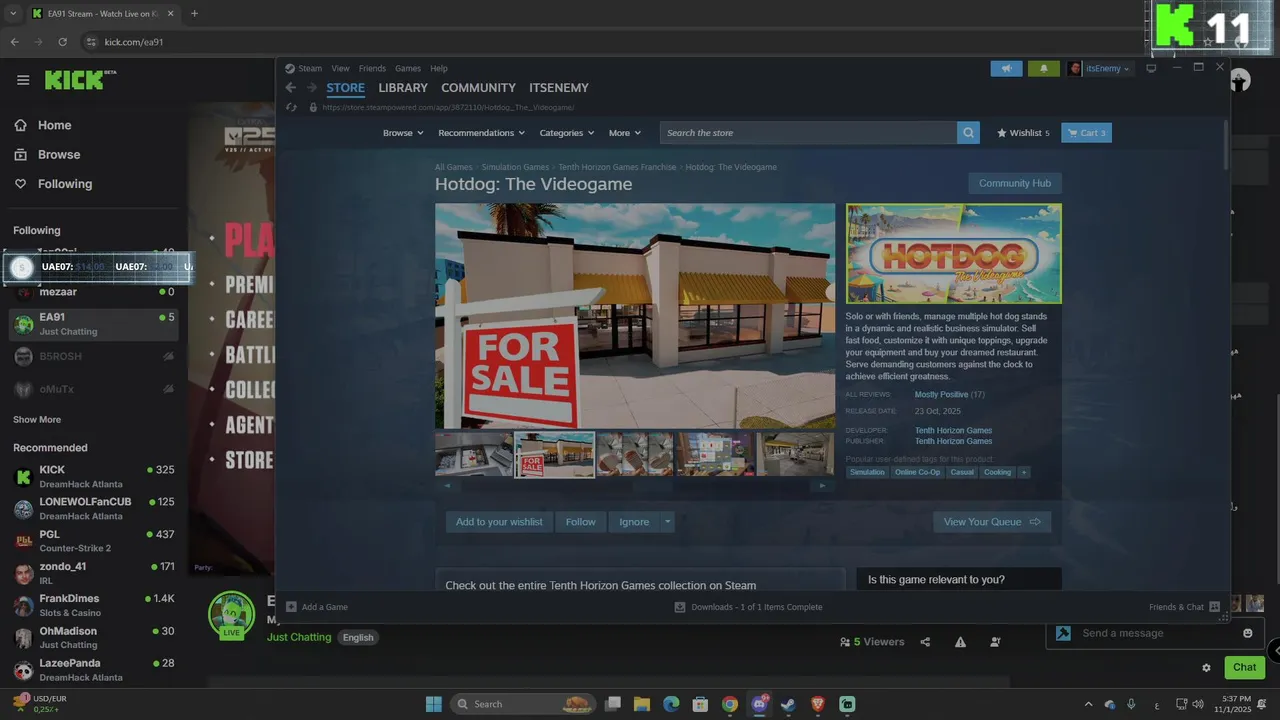Image resolution: width=1280 pixels, height=720 pixels.
Task: Open PGL Counter-Strike 2 channel
Action: click(x=94, y=541)
